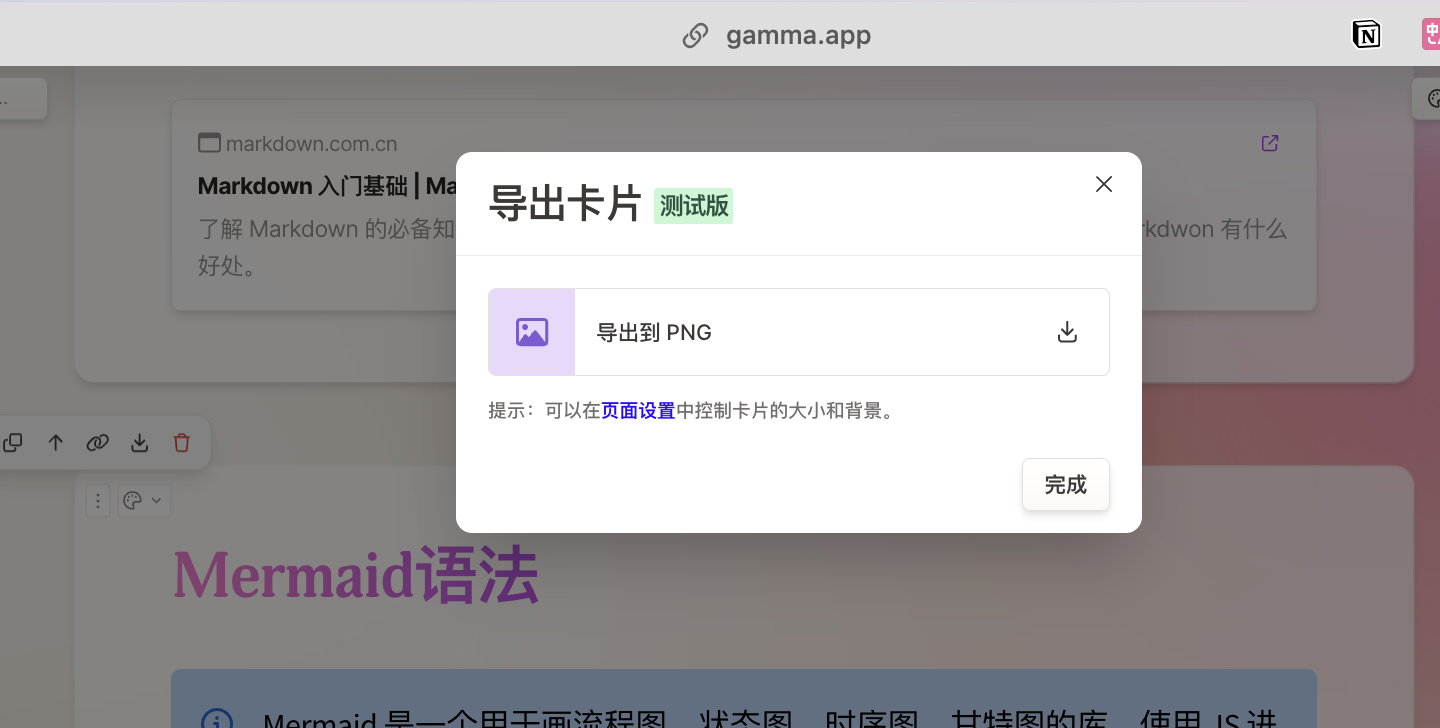Click the link icon beside gamma.app
Viewport: 1440px width, 728px height.
[695, 36]
